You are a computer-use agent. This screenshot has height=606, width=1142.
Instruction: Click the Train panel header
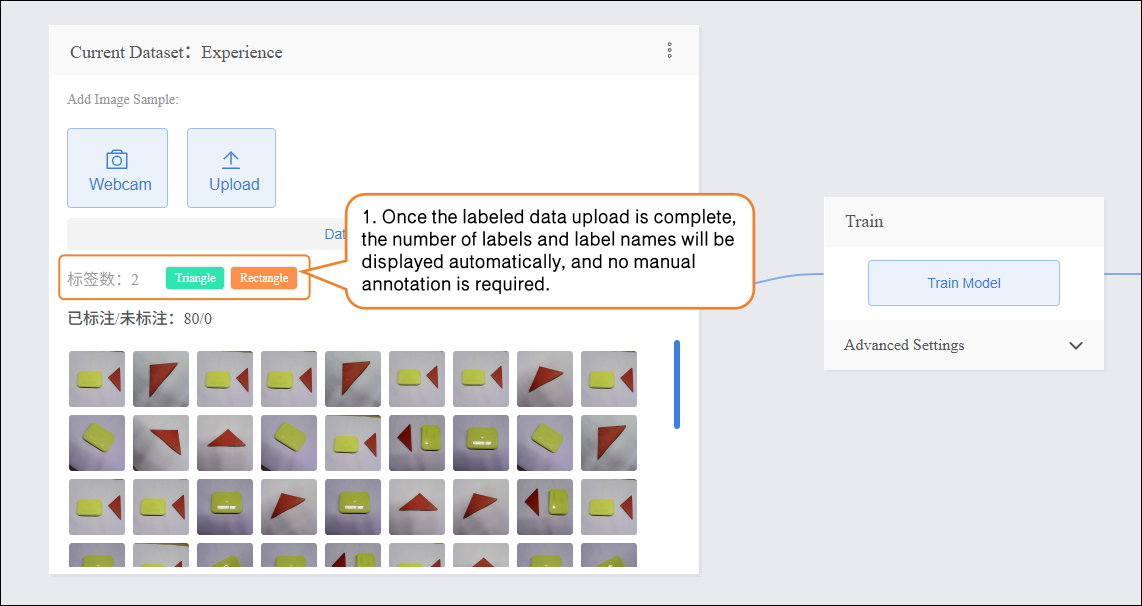(x=864, y=222)
